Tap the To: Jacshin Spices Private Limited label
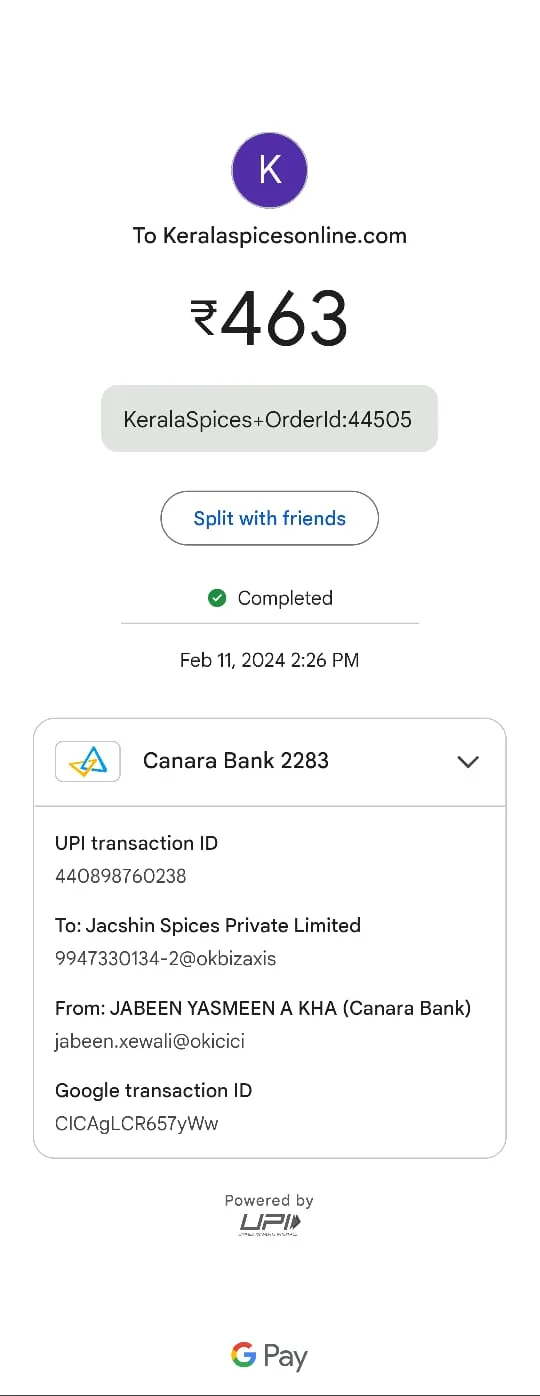 point(208,925)
